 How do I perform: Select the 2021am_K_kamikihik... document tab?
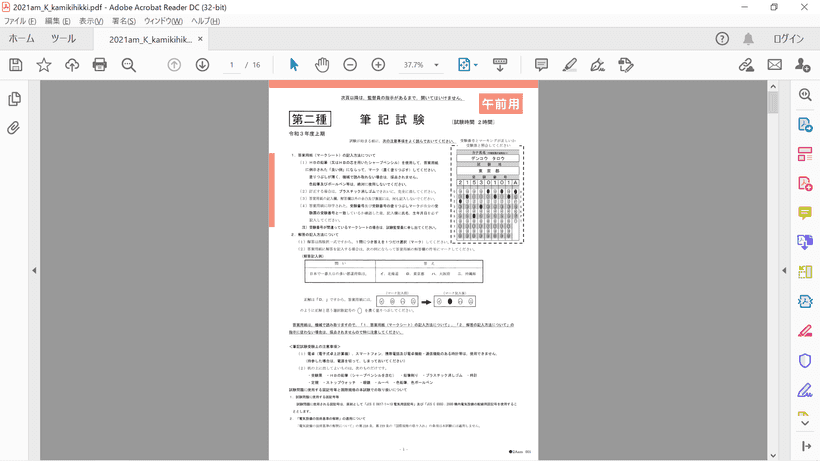[x=151, y=39]
